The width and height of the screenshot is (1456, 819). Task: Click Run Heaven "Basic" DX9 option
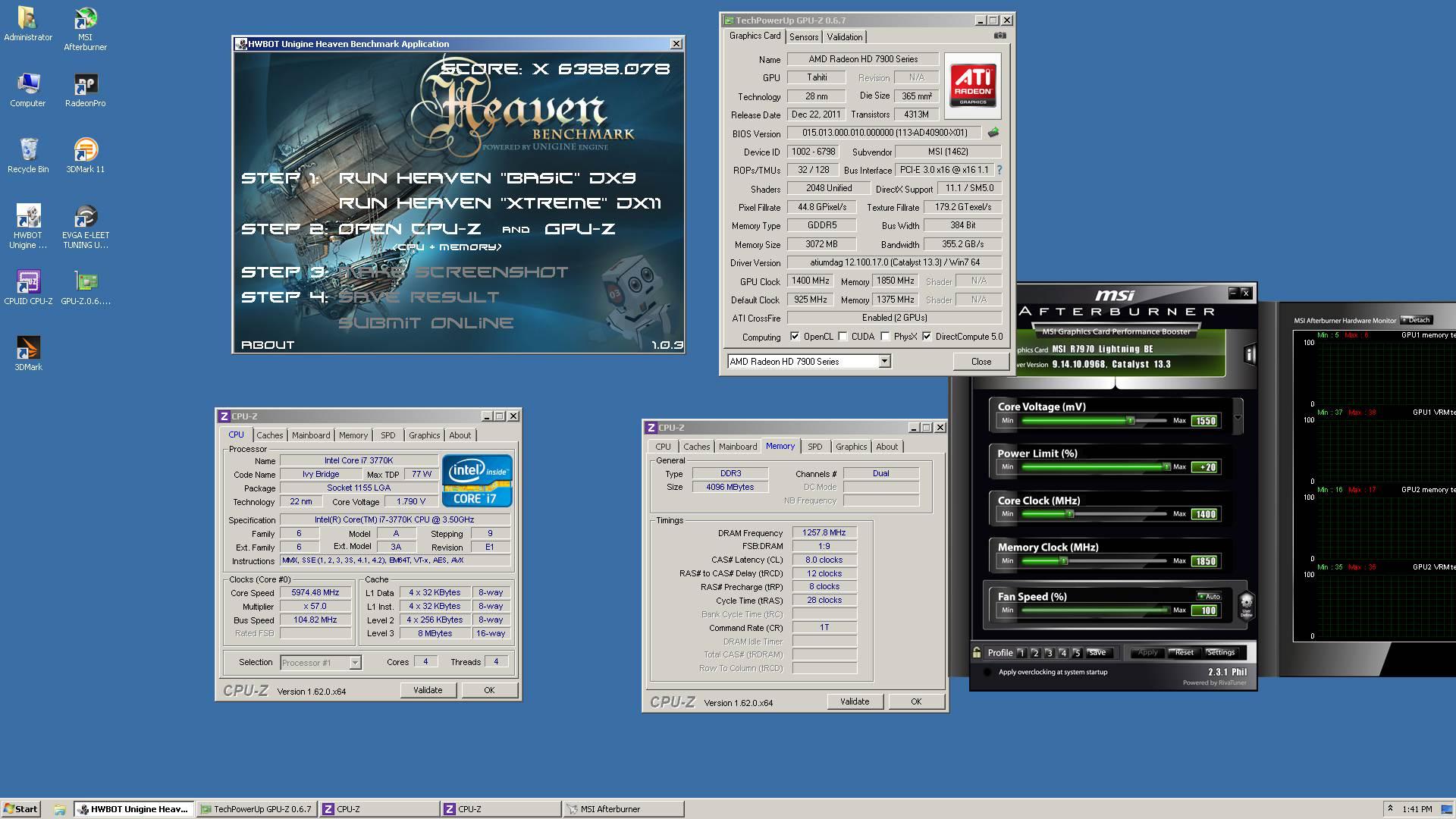[x=487, y=178]
